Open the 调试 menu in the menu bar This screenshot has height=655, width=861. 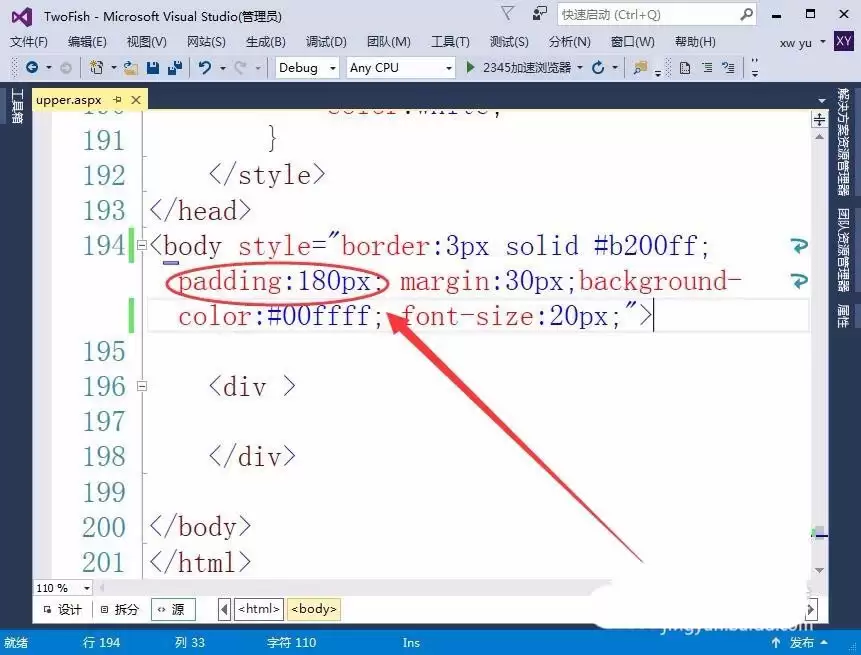point(324,42)
